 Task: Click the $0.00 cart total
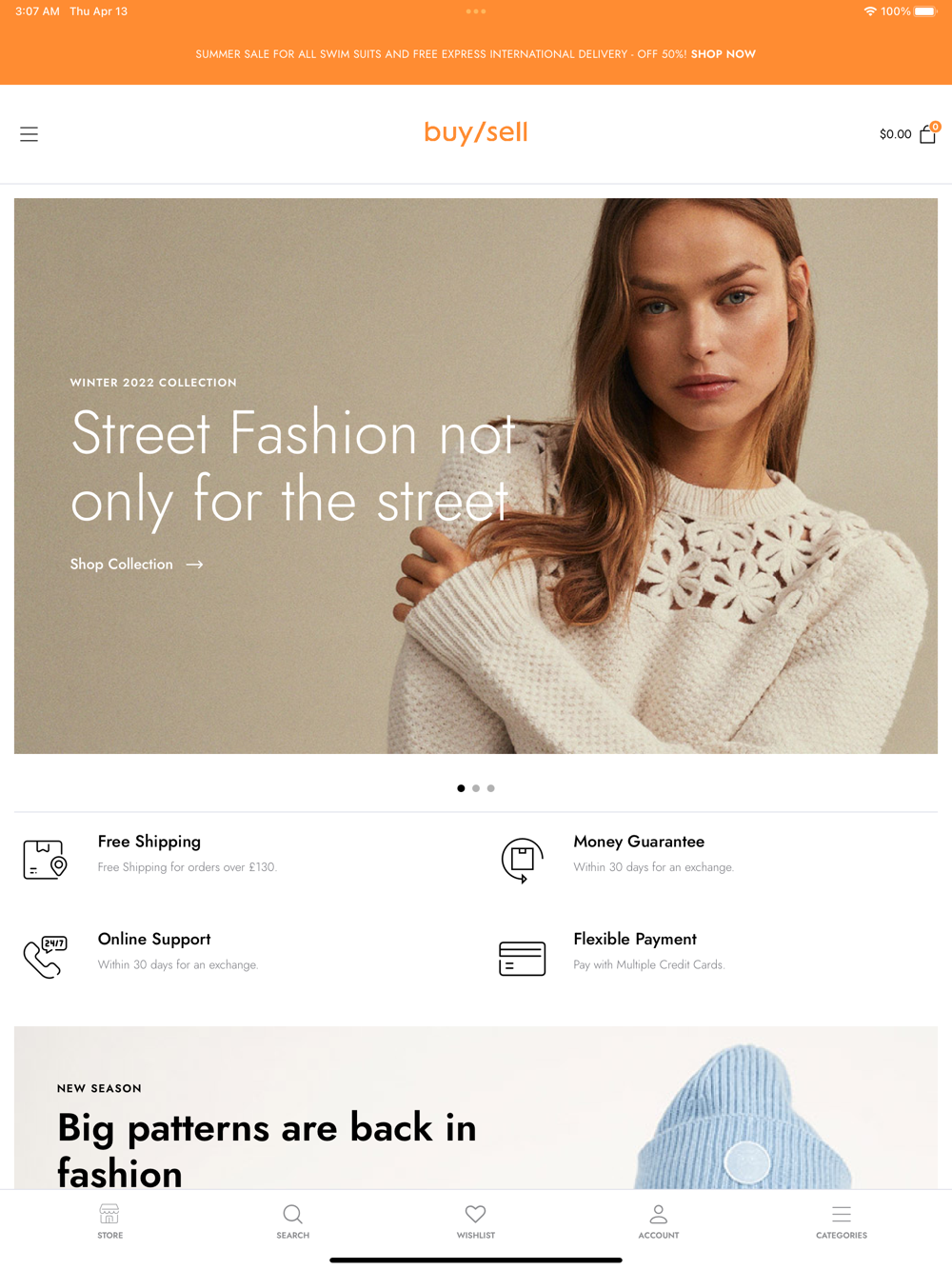(x=896, y=134)
